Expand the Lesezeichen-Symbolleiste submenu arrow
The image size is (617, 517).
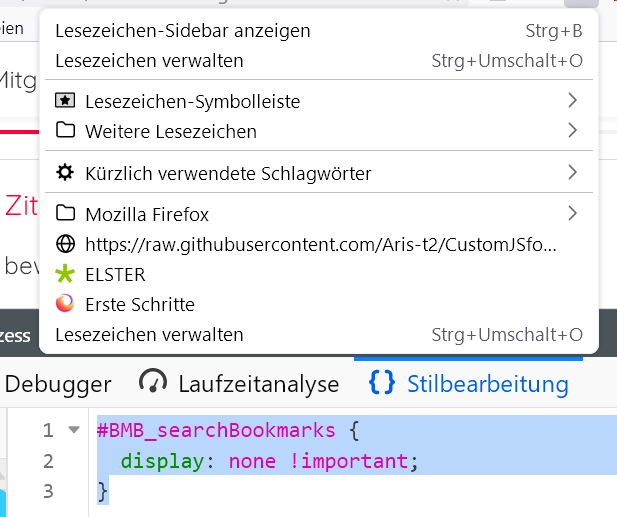tap(572, 100)
